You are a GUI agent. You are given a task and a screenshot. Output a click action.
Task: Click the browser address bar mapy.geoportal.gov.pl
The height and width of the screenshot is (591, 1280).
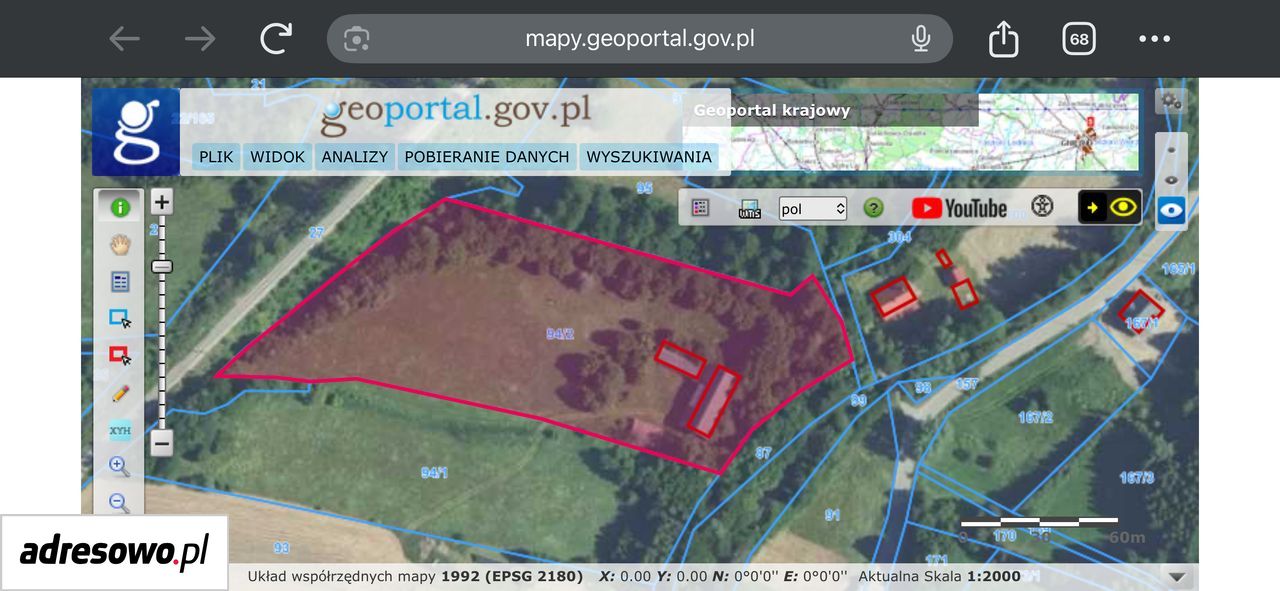(x=640, y=39)
